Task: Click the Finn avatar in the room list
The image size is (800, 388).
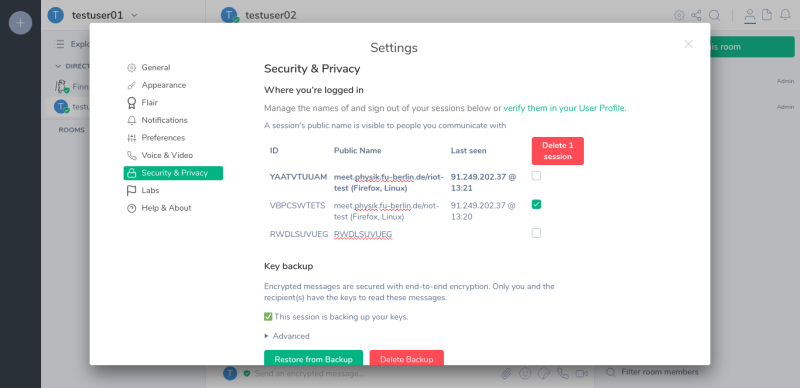Action: (x=62, y=86)
